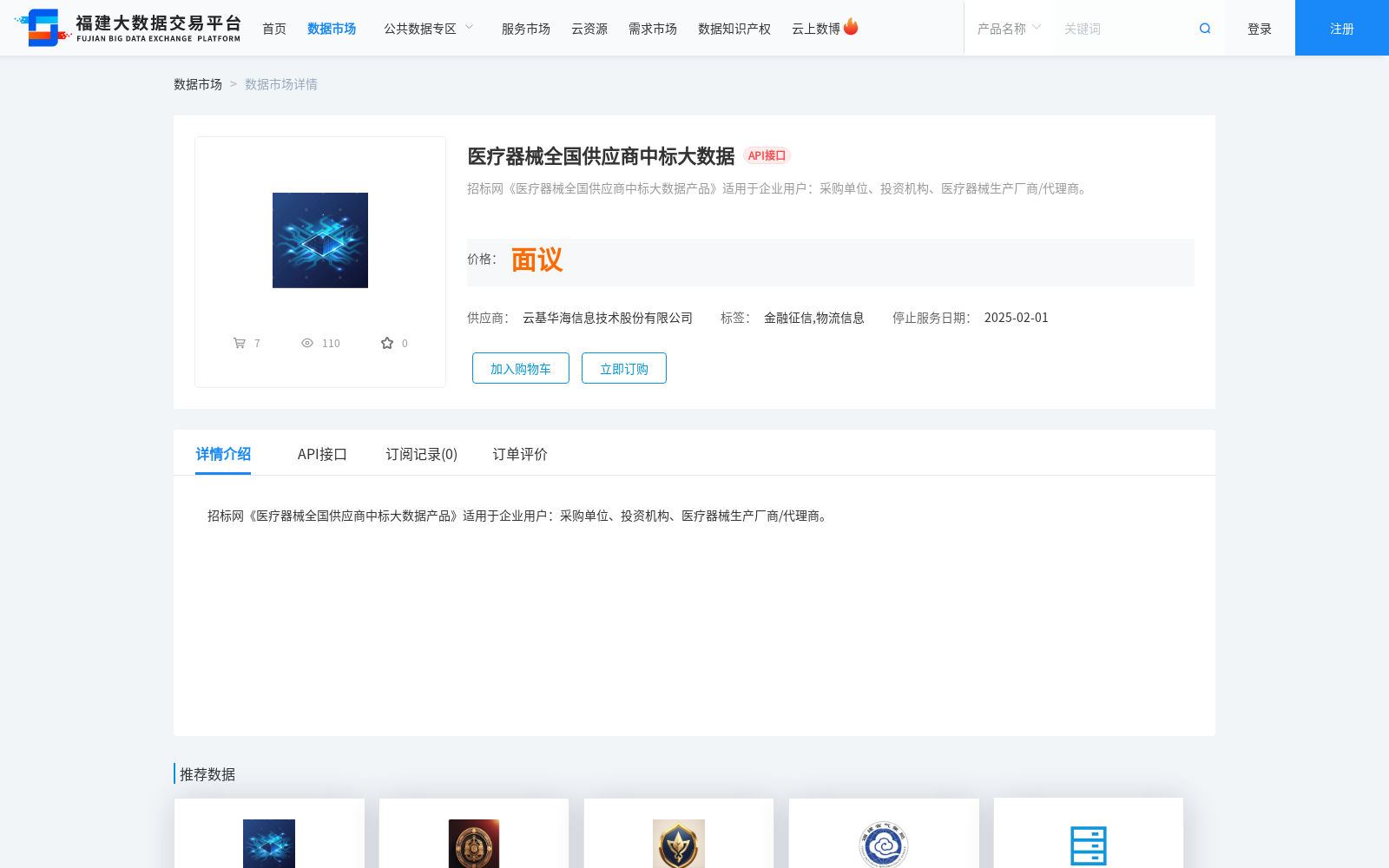Expand the 公共数据专区 dropdown
Image resolution: width=1389 pixels, height=868 pixels.
point(429,29)
